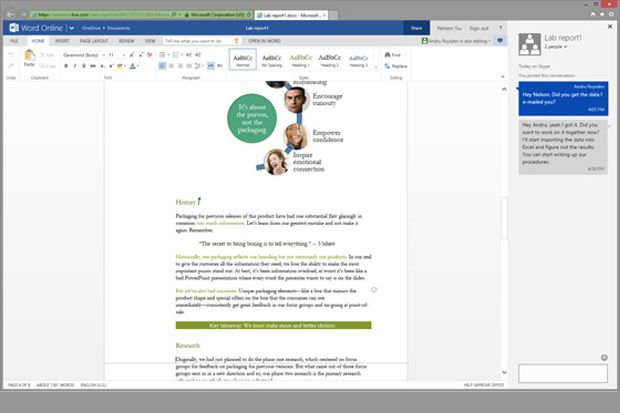This screenshot has height=413, width=620.
Task: Click the Documents breadcrumb link
Action: pyautogui.click(x=118, y=28)
